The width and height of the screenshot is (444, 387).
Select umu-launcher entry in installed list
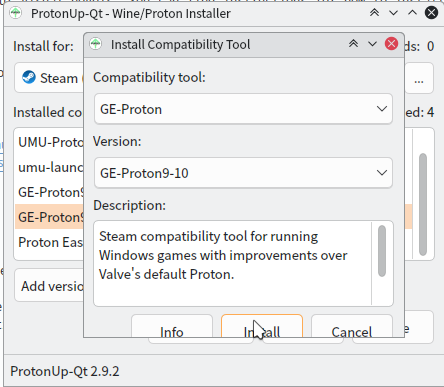[50, 167]
